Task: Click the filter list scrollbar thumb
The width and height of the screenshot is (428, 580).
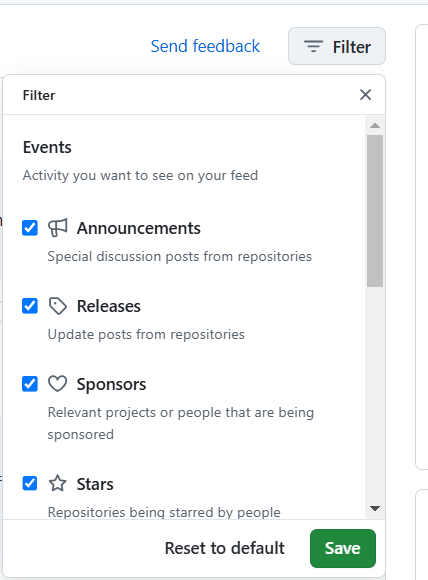Action: coord(375,211)
